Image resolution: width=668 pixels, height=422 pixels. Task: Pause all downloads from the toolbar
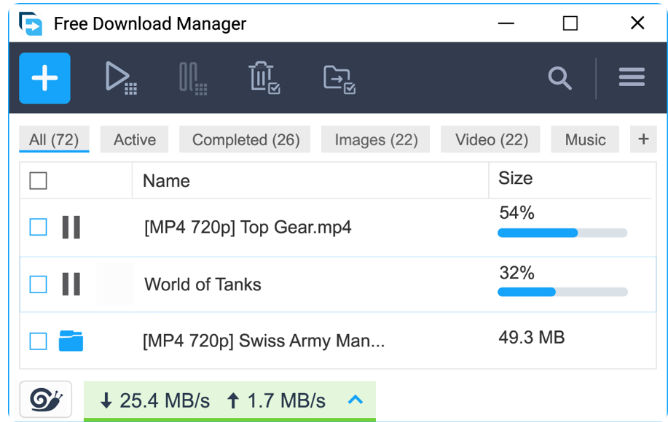(192, 78)
